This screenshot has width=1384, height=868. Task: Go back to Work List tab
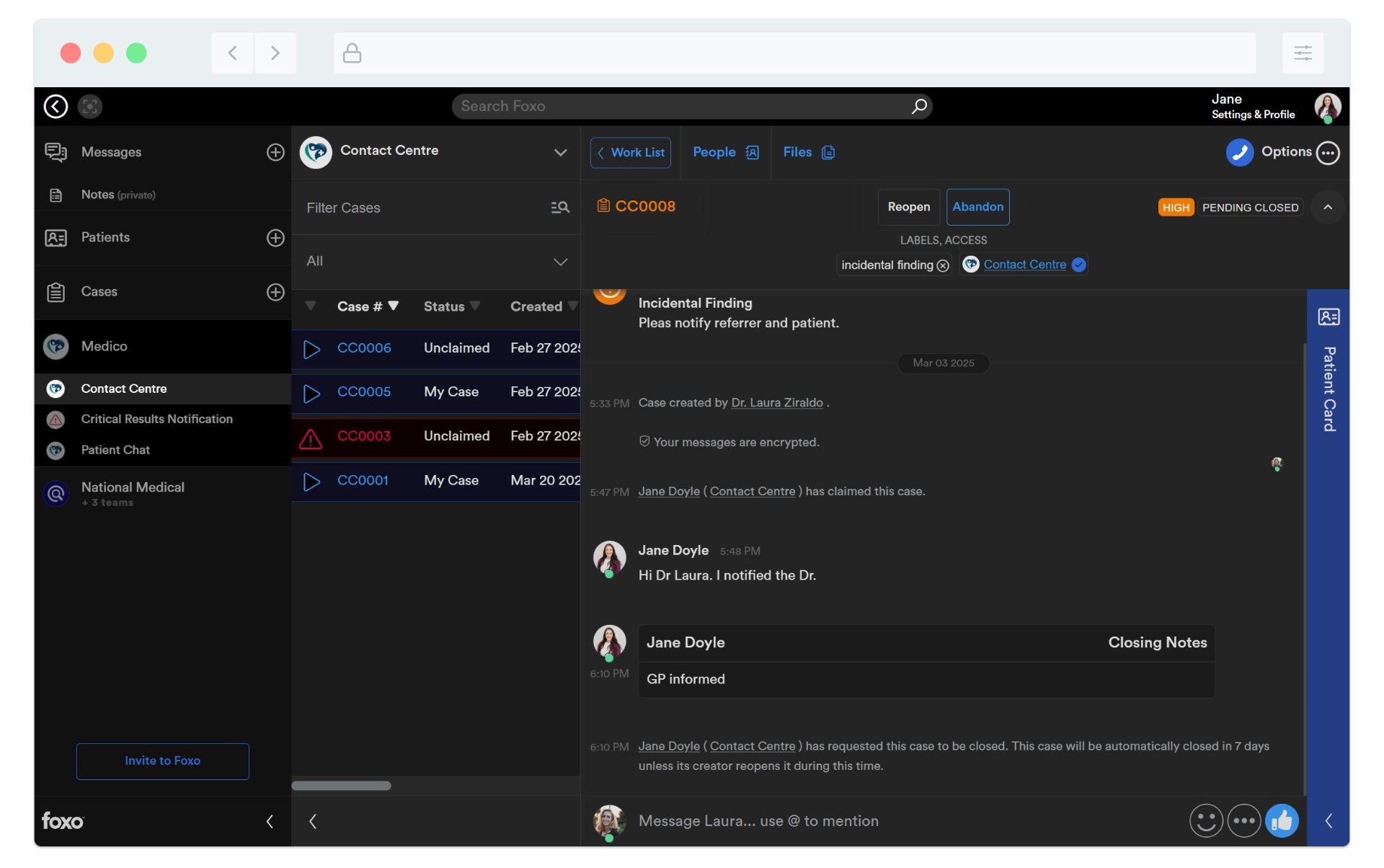[x=631, y=153]
